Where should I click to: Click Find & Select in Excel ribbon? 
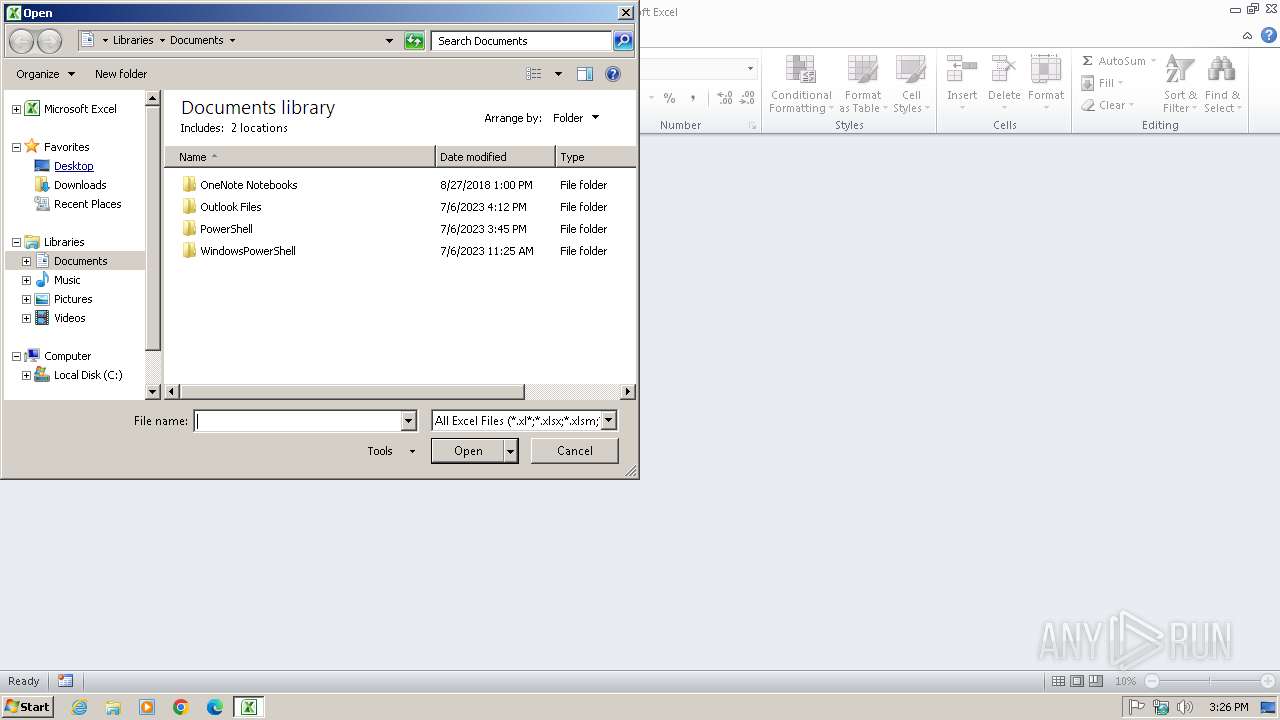pos(1221,84)
